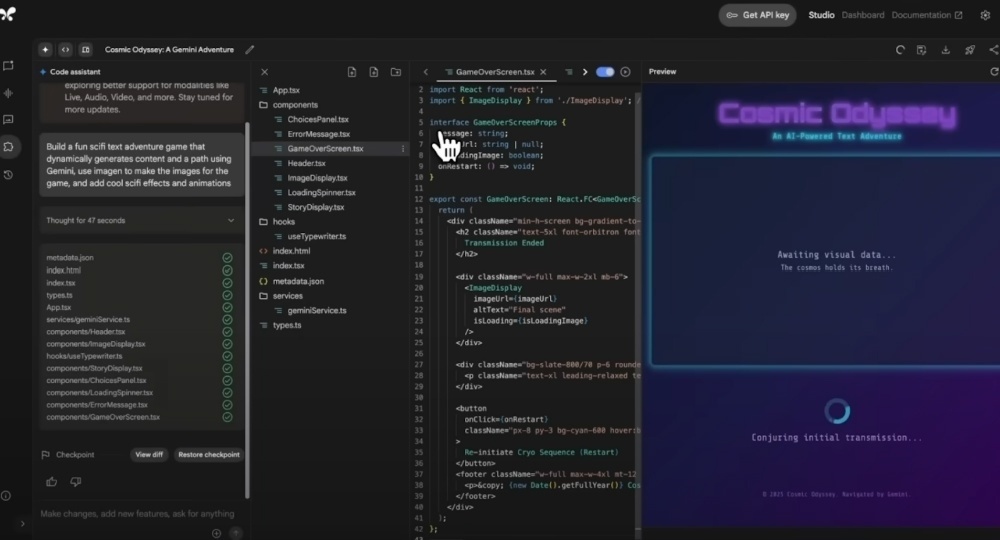Toggle the blue switch in editor header
1000x540 pixels.
605,72
